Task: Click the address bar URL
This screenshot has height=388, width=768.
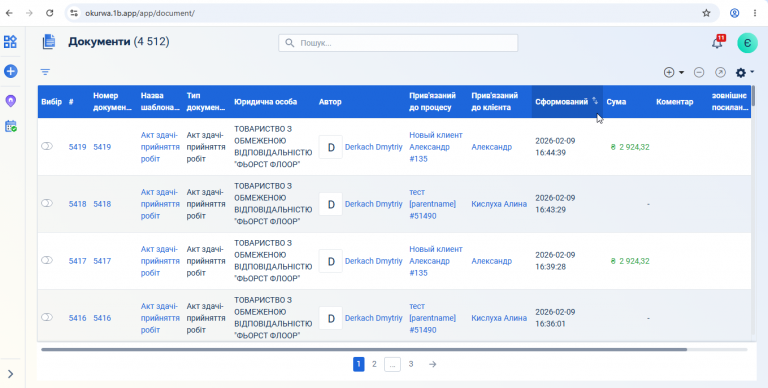Action: point(140,13)
